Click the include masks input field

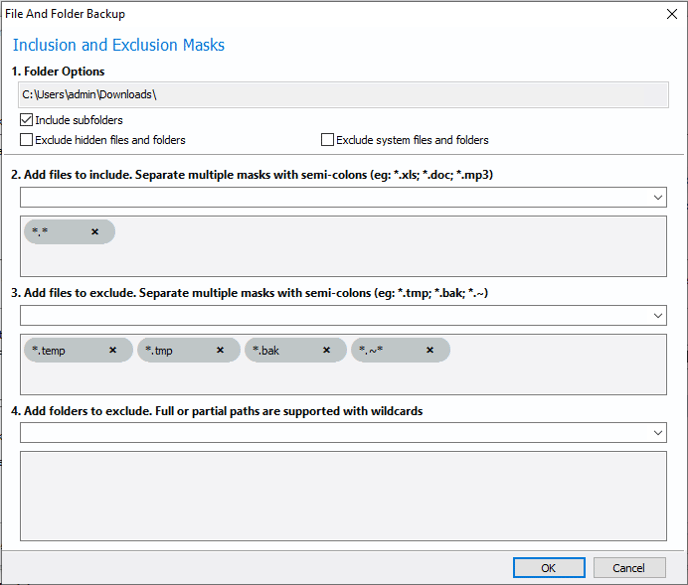(335, 197)
